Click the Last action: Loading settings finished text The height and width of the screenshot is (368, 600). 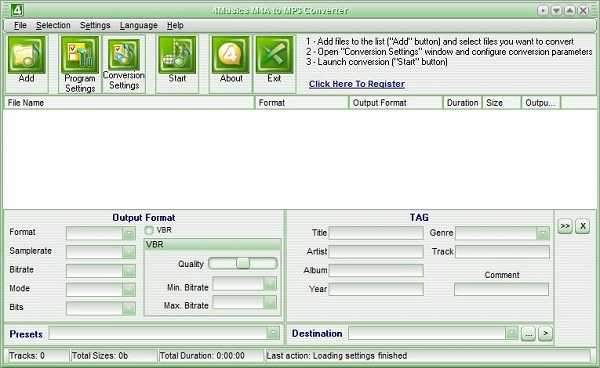[x=337, y=356]
